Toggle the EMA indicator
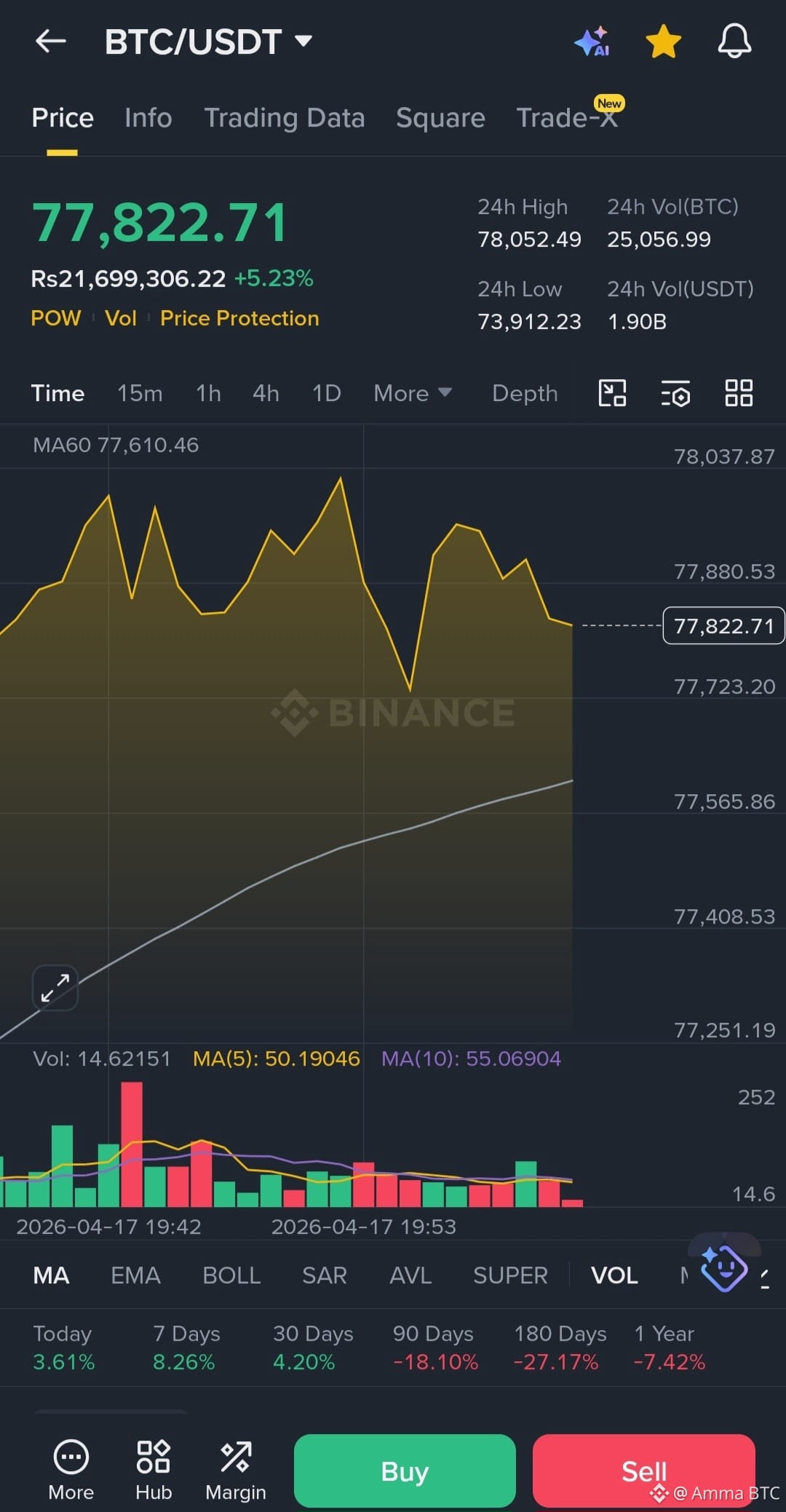The height and width of the screenshot is (1512, 786). 135,1275
